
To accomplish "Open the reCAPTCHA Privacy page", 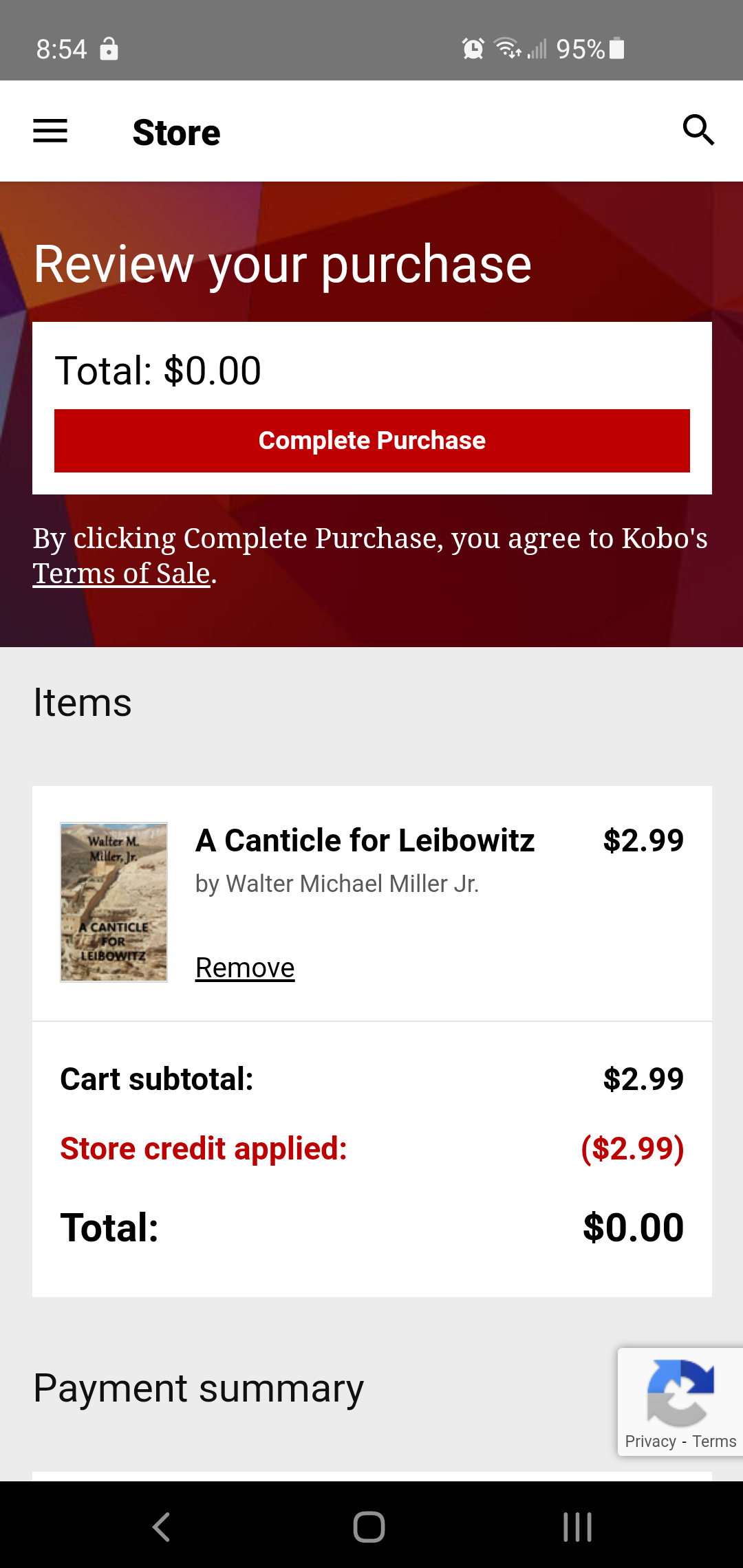I will pyautogui.click(x=649, y=1441).
